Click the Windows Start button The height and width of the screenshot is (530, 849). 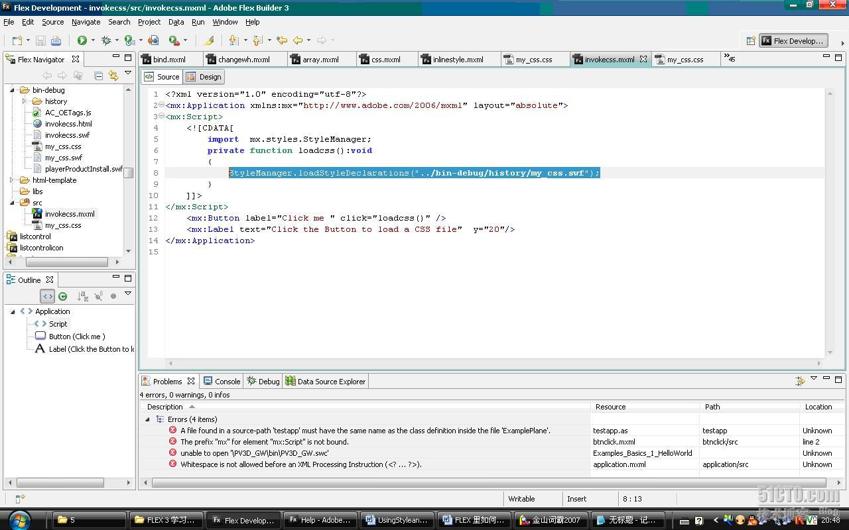pyautogui.click(x=18, y=520)
